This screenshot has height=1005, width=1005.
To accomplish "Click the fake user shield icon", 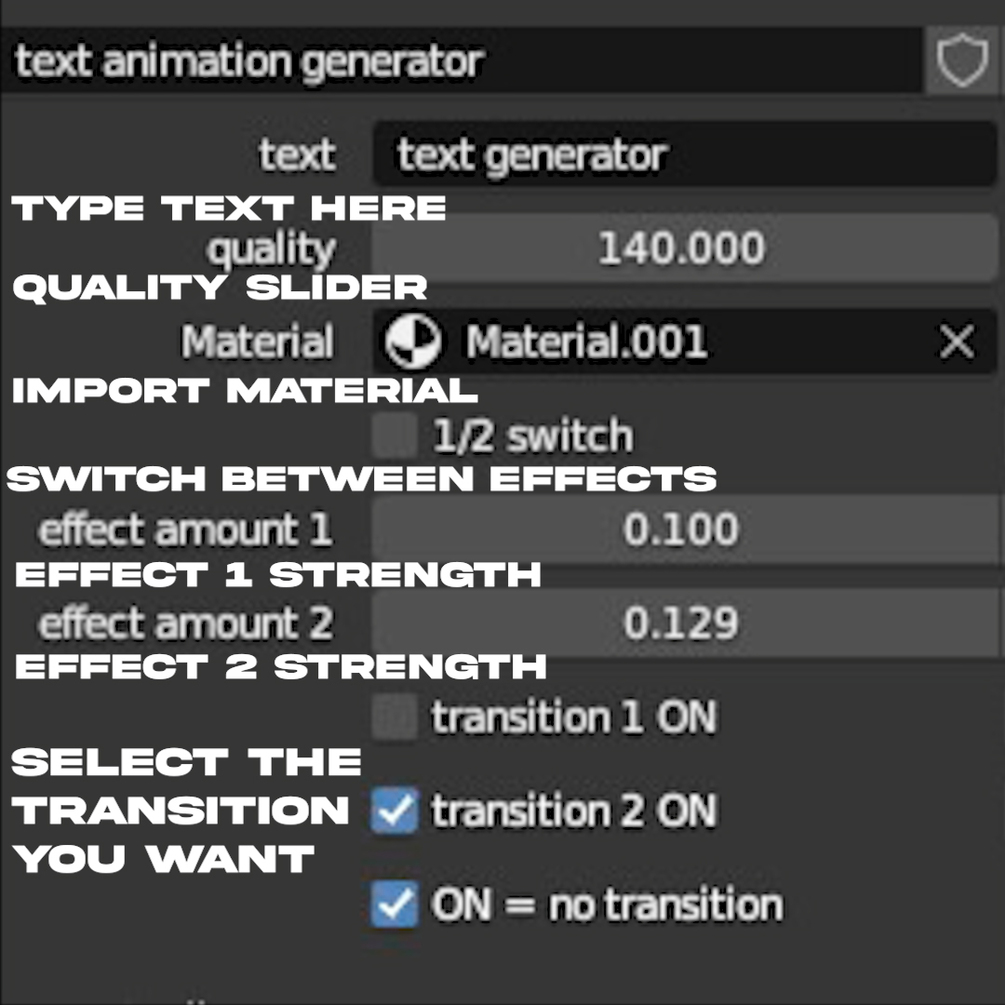I will [x=962, y=62].
